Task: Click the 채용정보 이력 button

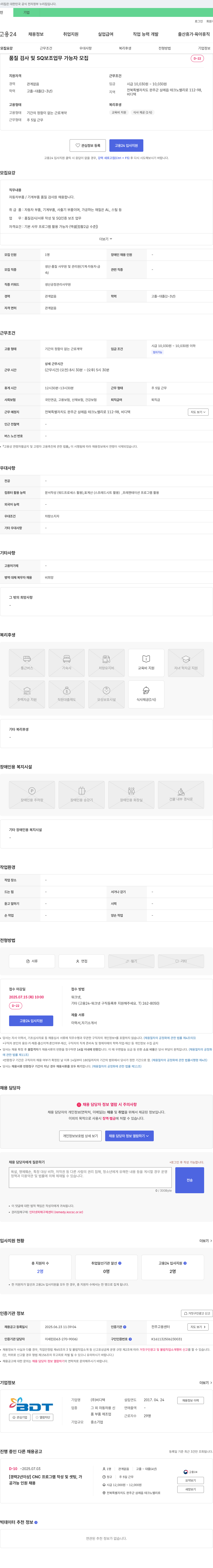Action: pos(191,1401)
